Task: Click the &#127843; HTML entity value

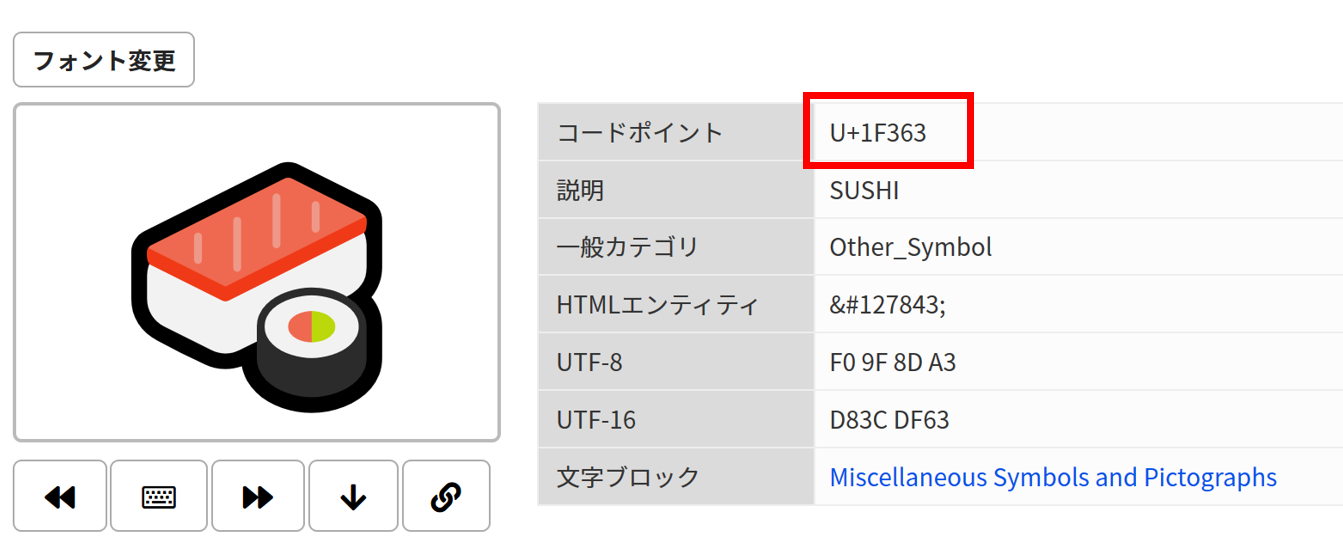Action: click(888, 305)
